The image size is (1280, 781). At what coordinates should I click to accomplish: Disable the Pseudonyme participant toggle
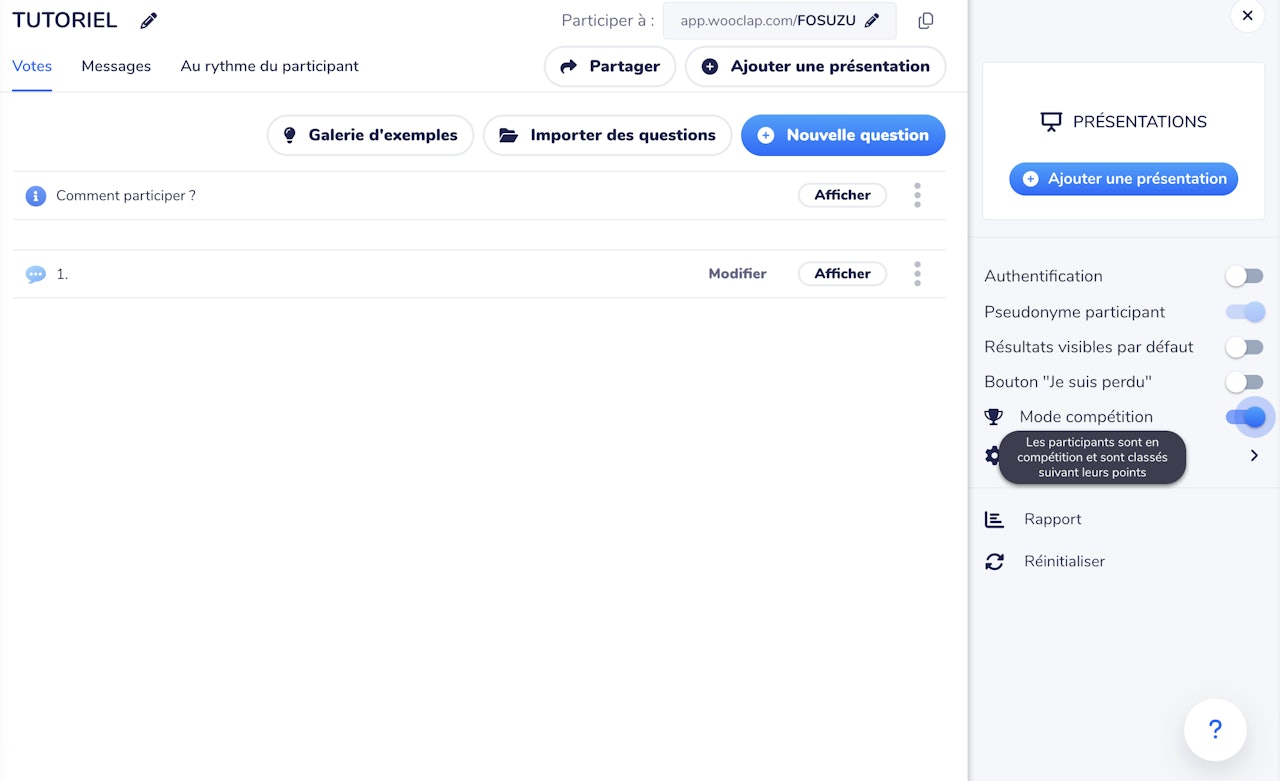1244,311
